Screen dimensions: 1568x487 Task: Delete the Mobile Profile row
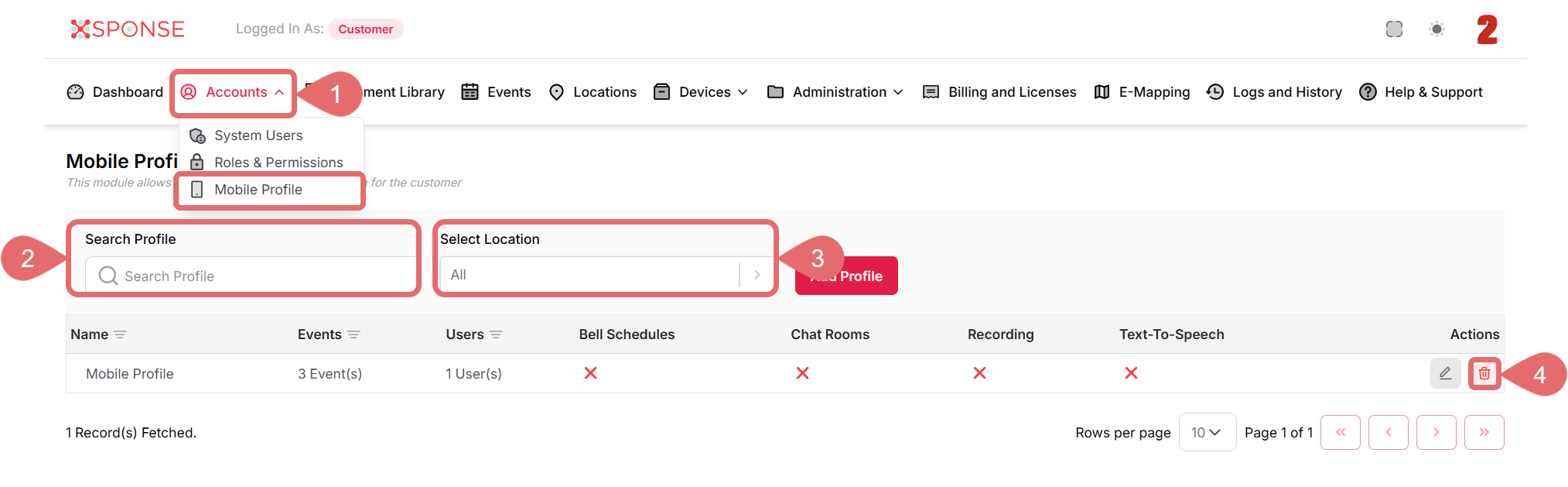(1484, 373)
